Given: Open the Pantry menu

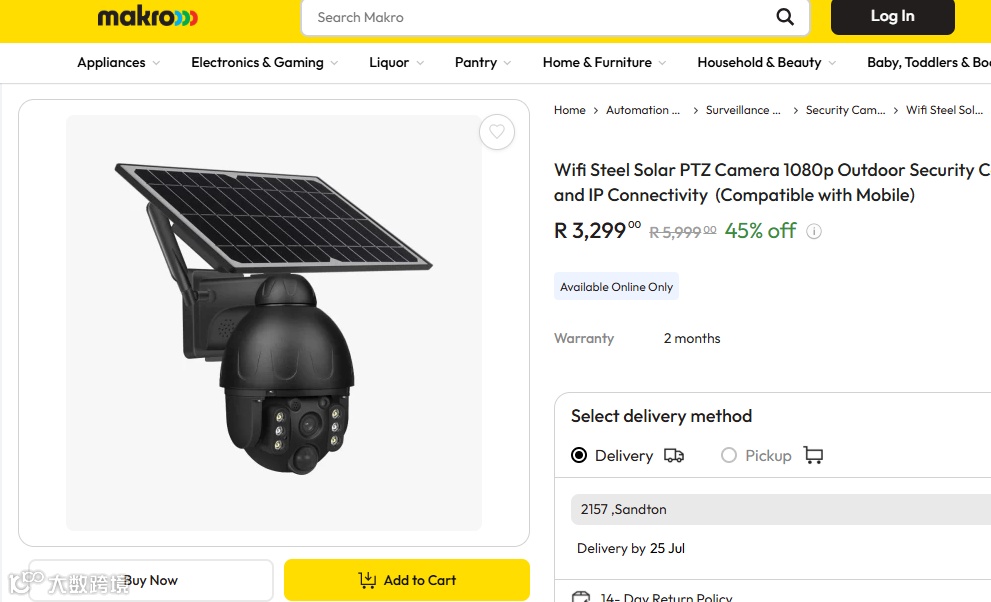Looking at the screenshot, I should 483,63.
